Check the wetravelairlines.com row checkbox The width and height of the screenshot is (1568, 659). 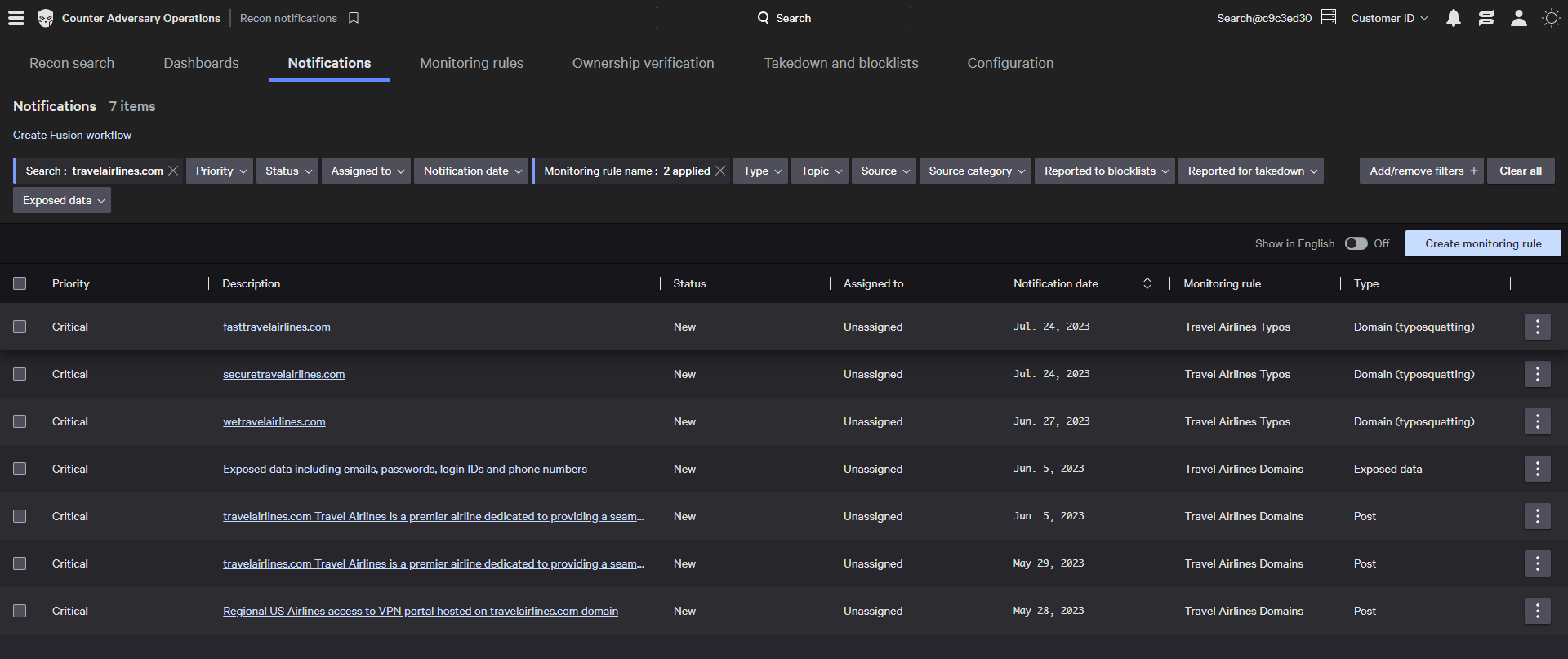click(20, 421)
